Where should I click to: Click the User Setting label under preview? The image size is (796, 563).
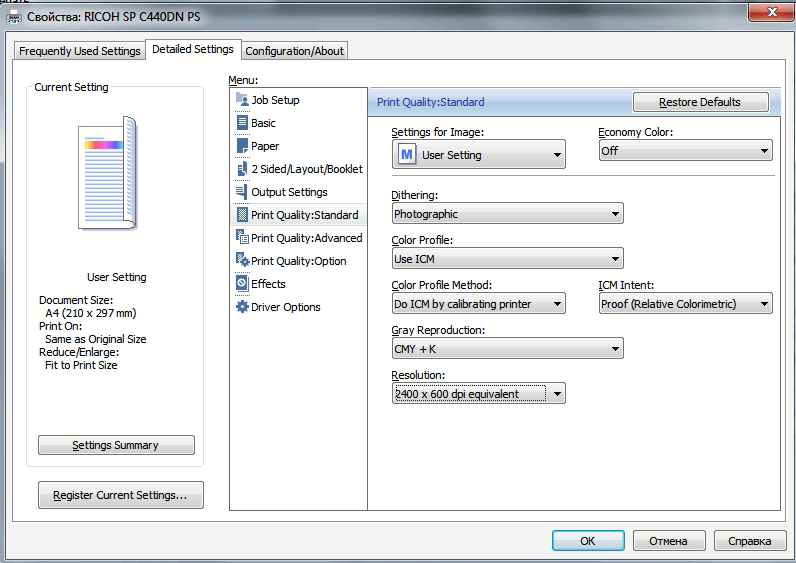[x=117, y=277]
